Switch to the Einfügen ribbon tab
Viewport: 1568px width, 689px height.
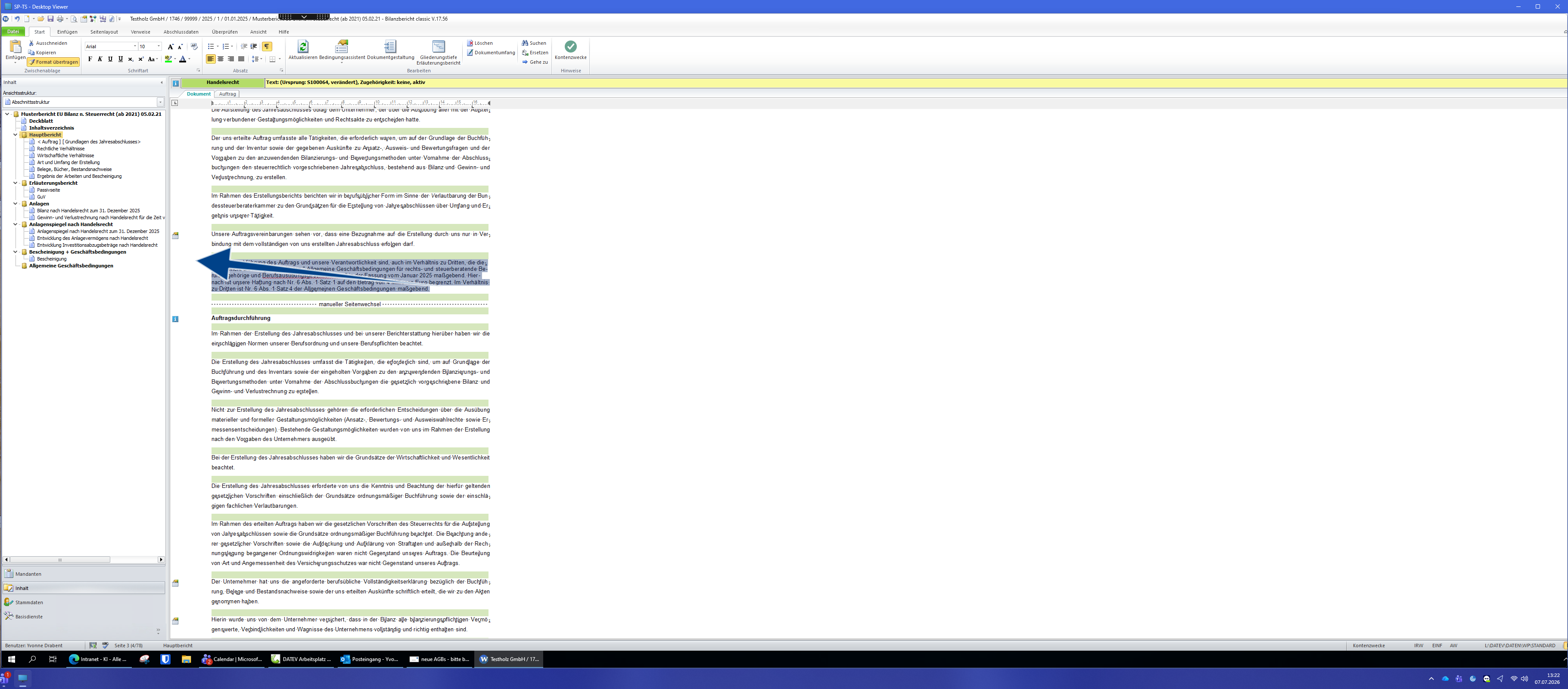pyautogui.click(x=67, y=31)
